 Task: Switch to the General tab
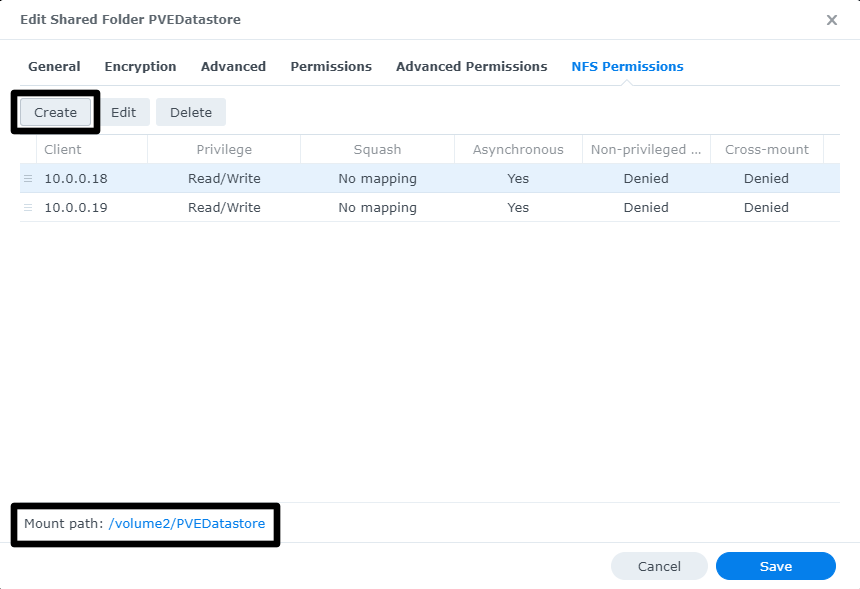(x=54, y=67)
